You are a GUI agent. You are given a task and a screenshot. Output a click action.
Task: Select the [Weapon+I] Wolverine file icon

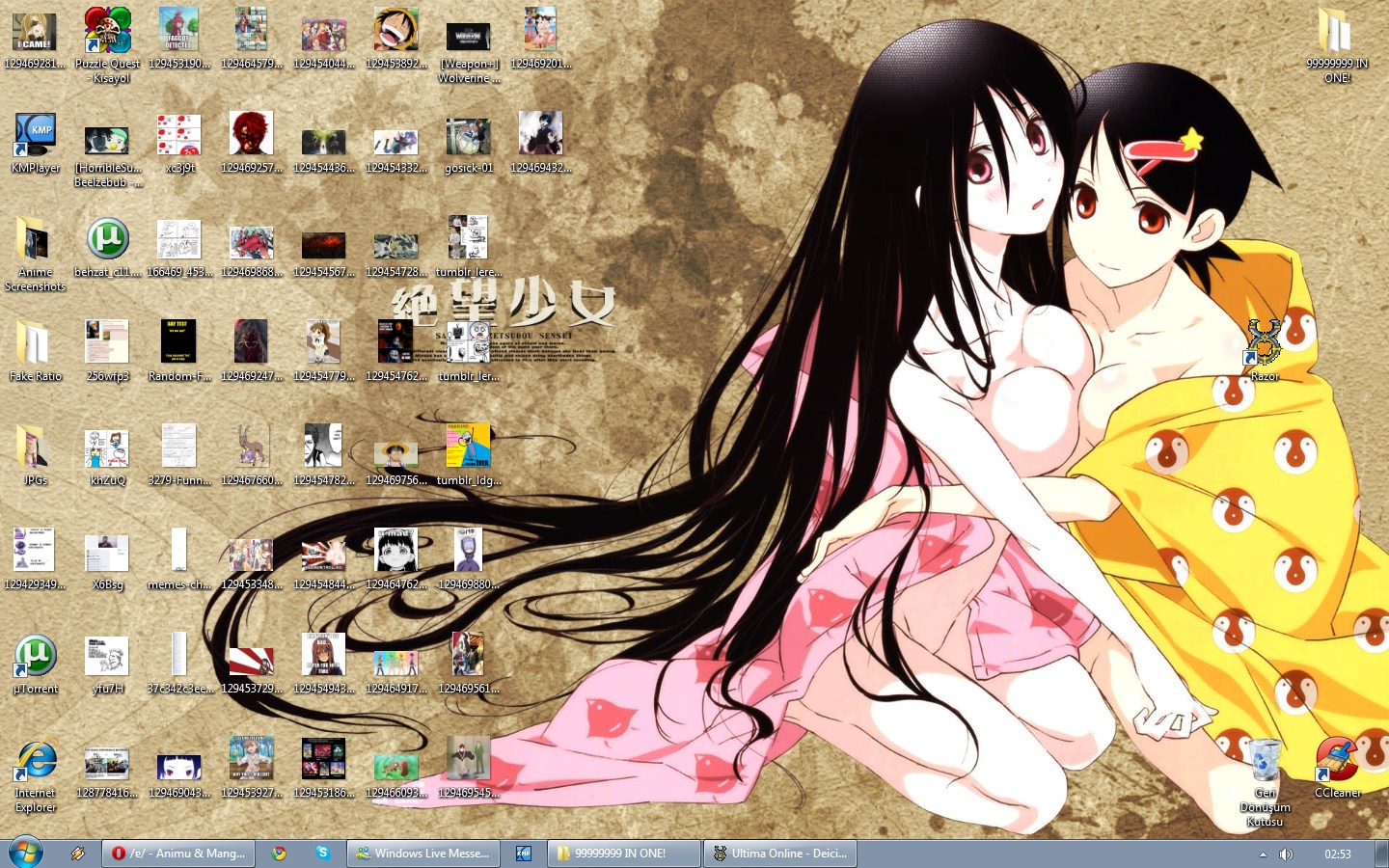click(469, 37)
